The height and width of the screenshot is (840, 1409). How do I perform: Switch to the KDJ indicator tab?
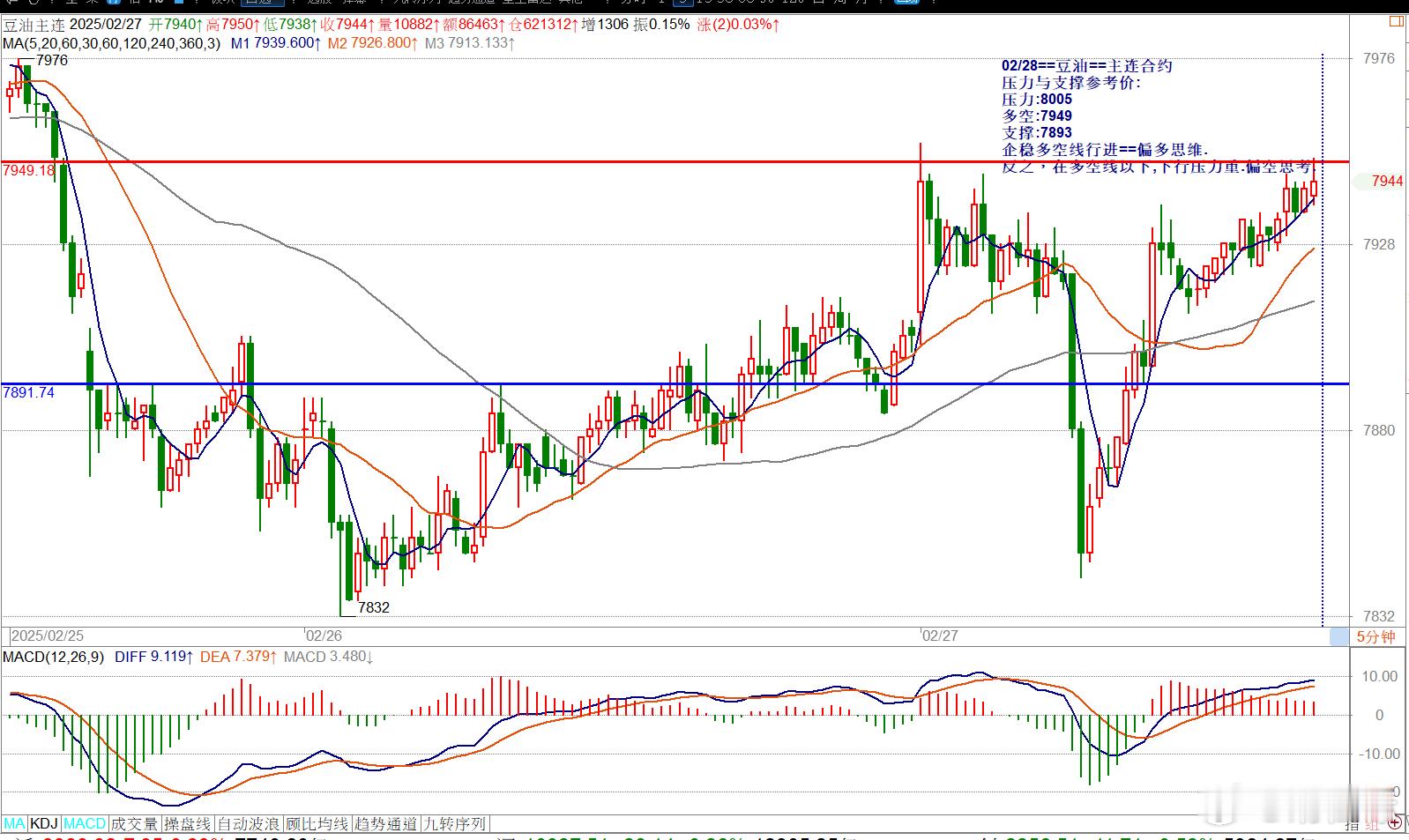pos(43,824)
